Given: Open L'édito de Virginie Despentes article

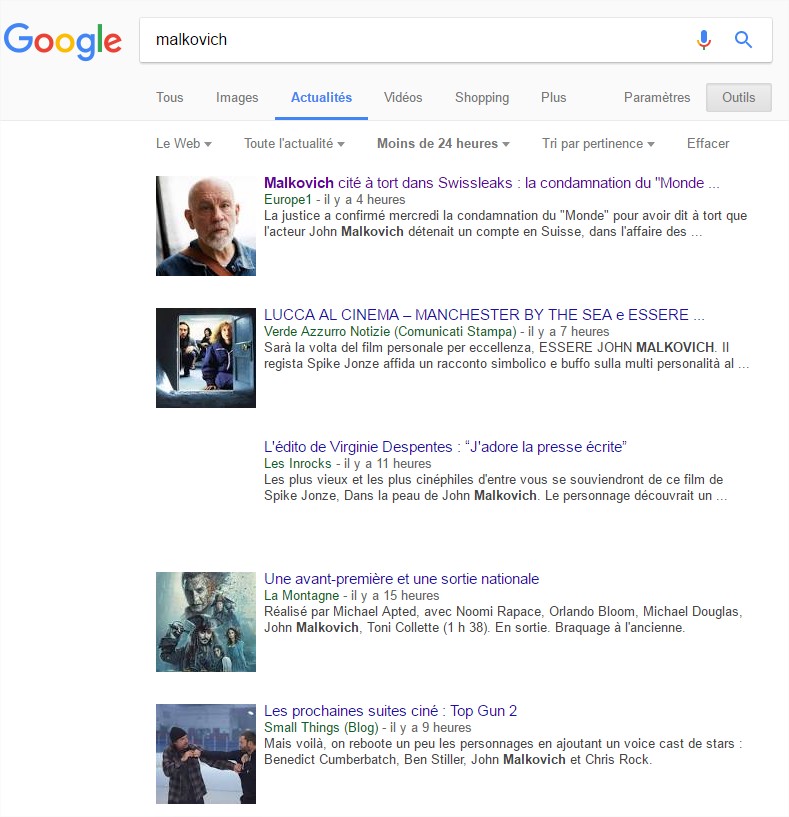Looking at the screenshot, I should coord(445,447).
